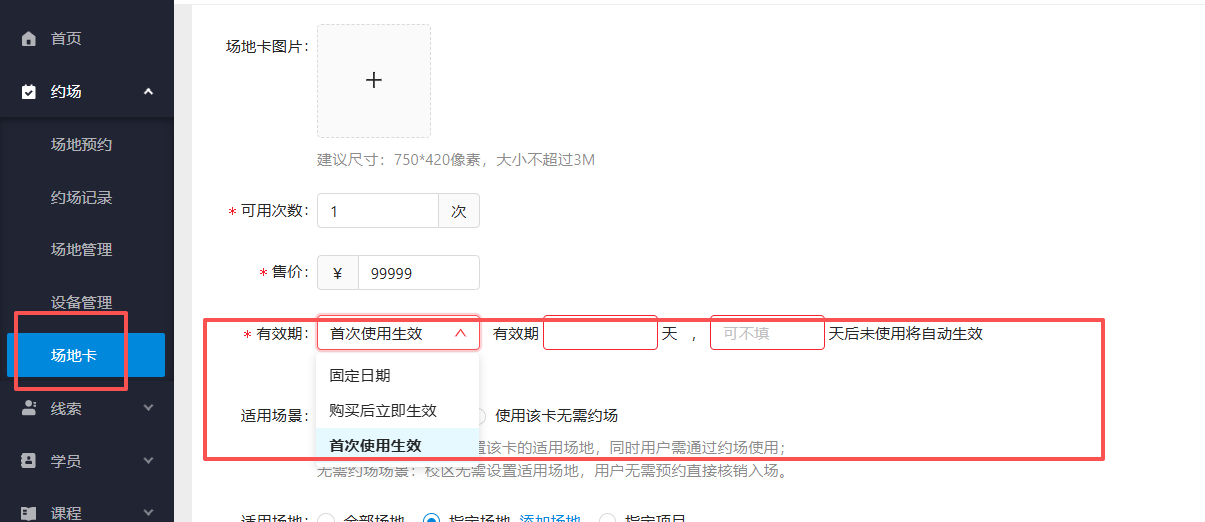This screenshot has width=1205, height=522.
Task: Click the 售价 price input field
Action: tap(418, 273)
